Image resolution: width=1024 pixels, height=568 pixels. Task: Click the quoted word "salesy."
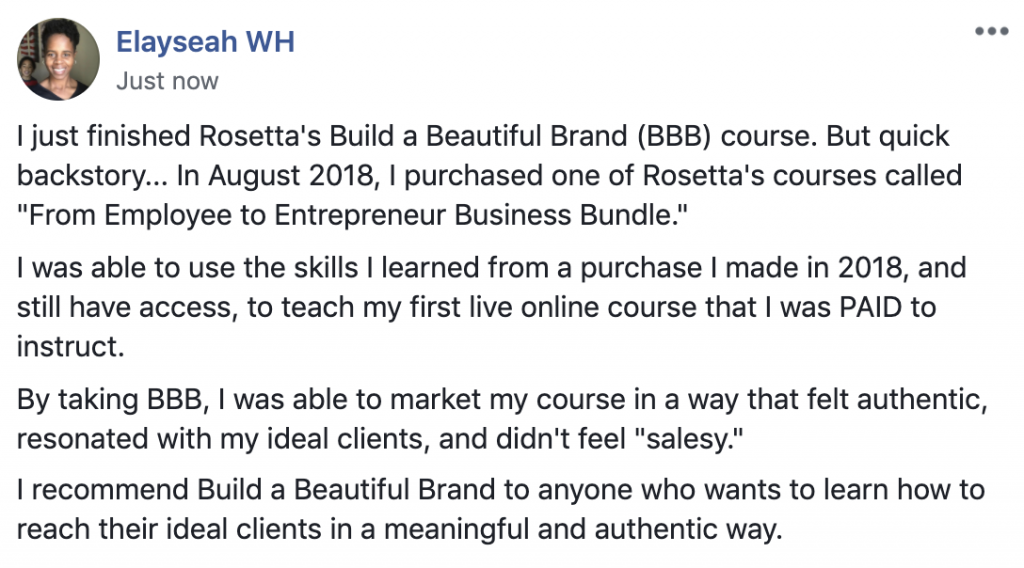(x=689, y=439)
